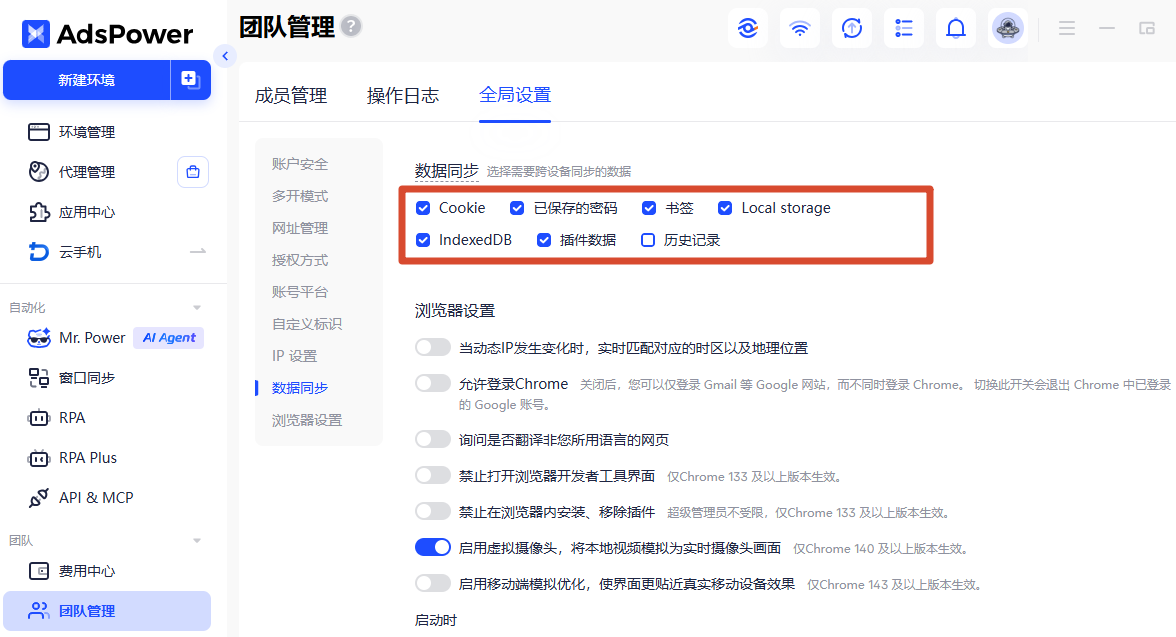
Task: Check the 历史记录 checkbox
Action: tap(648, 240)
